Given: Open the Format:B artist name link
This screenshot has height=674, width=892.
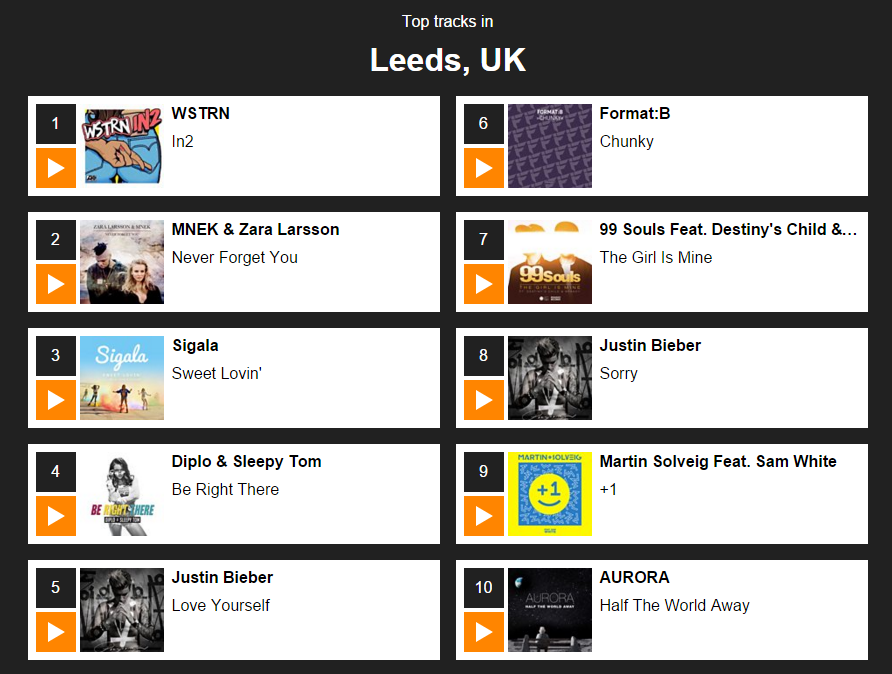Looking at the screenshot, I should point(635,113).
